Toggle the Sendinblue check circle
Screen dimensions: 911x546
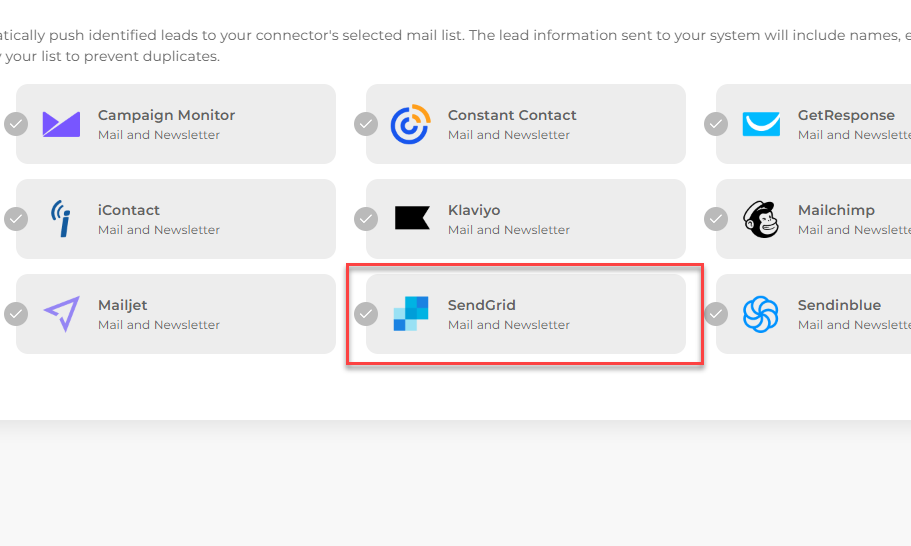[716, 314]
